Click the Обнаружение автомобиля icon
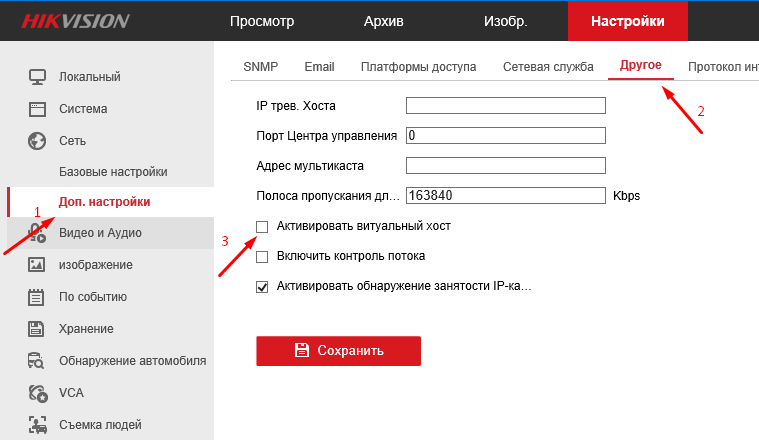759x440 pixels. click(x=37, y=361)
